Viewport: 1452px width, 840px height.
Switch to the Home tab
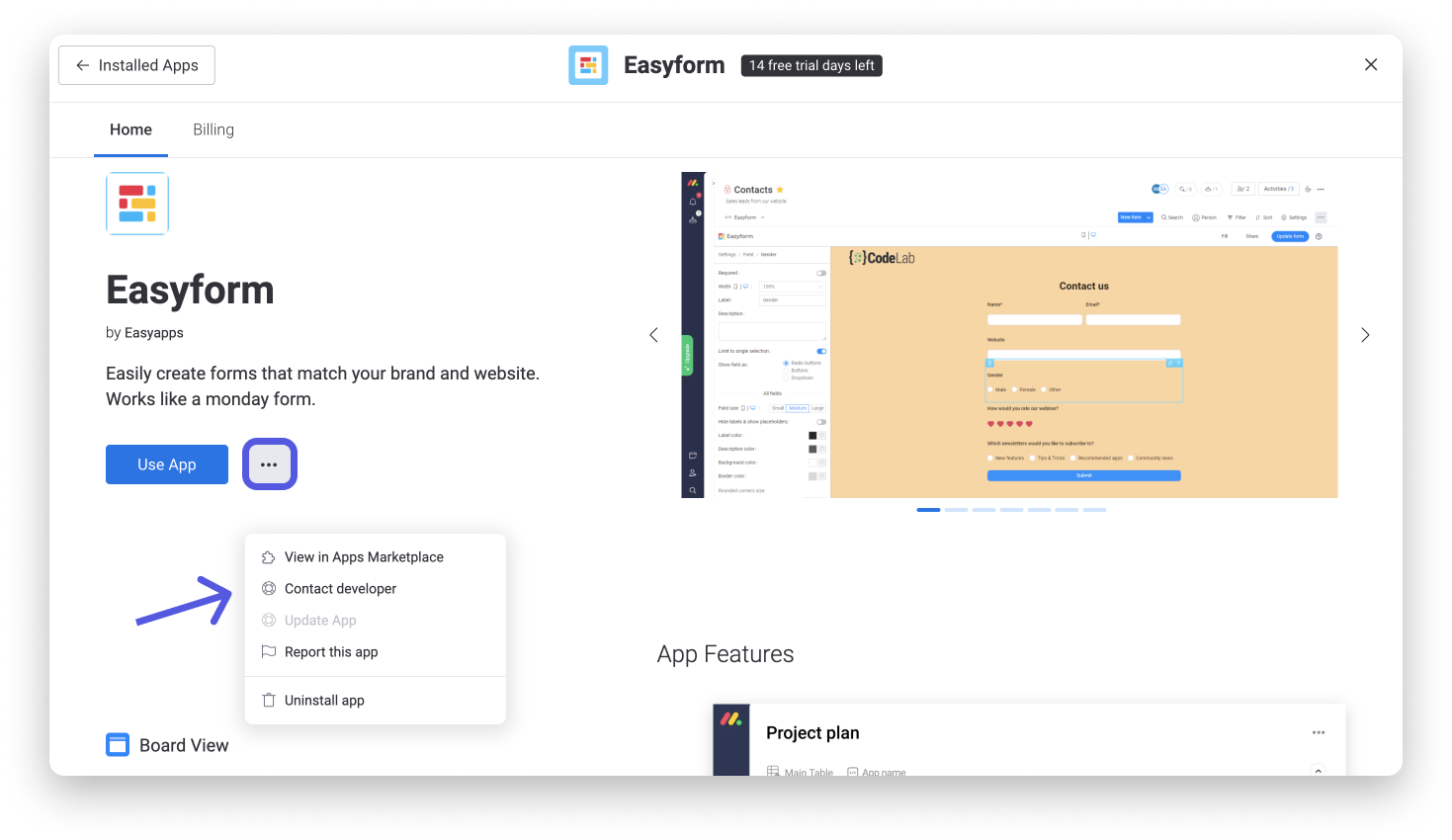click(130, 129)
